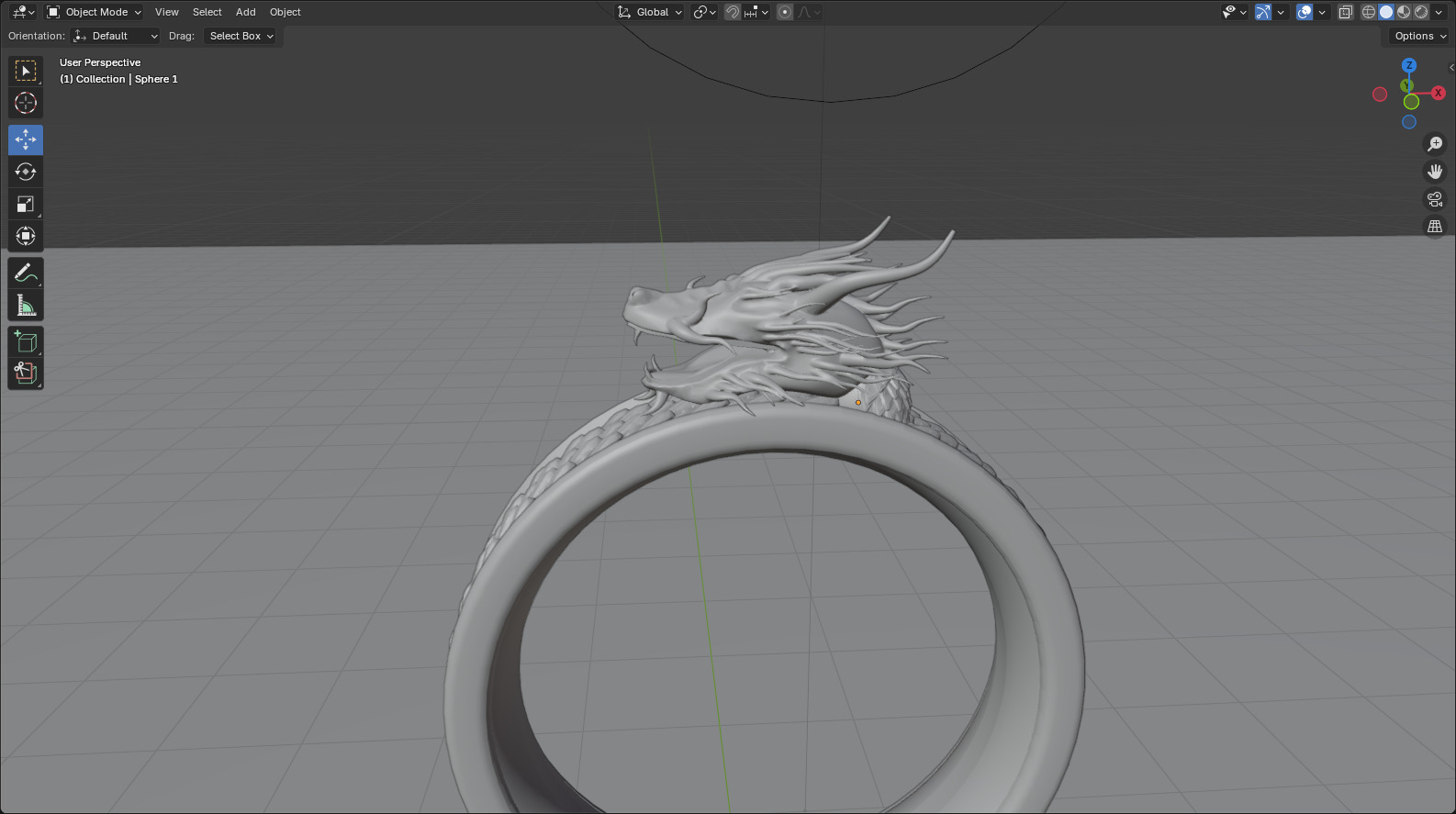Viewport: 1456px width, 814px height.
Task: Click the ring band in the viewport
Action: click(771, 431)
